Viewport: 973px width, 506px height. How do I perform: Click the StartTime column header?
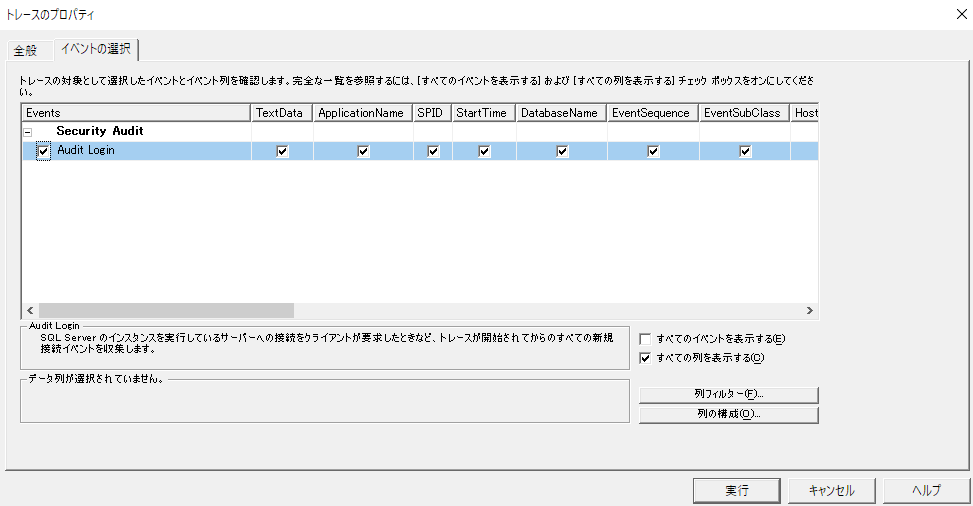click(484, 113)
